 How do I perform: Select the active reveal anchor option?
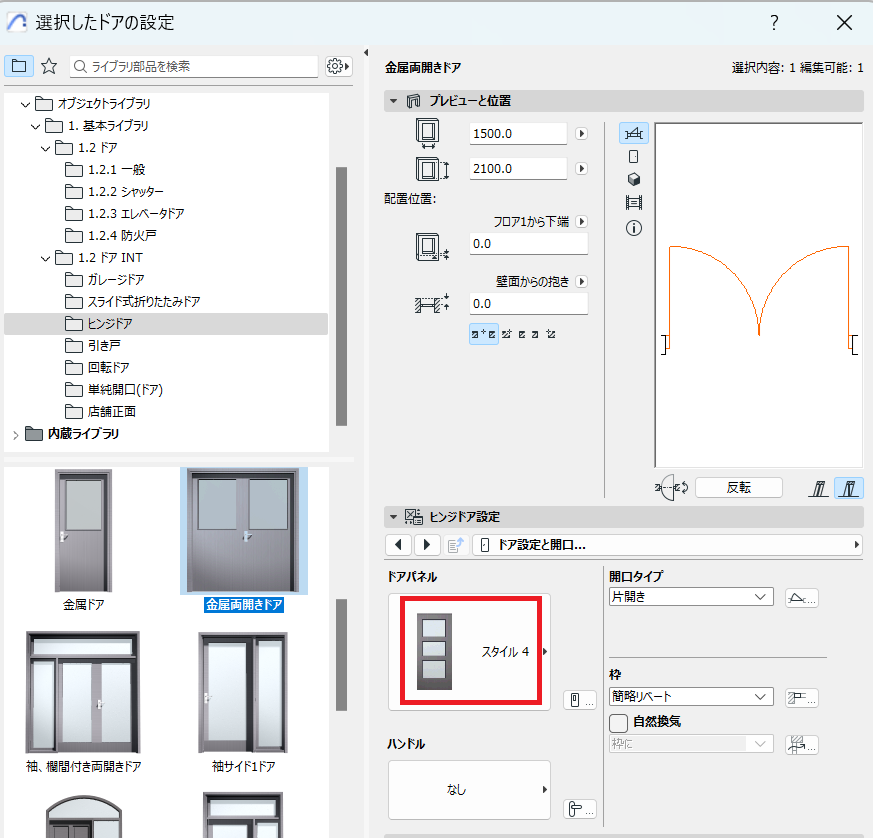(483, 334)
